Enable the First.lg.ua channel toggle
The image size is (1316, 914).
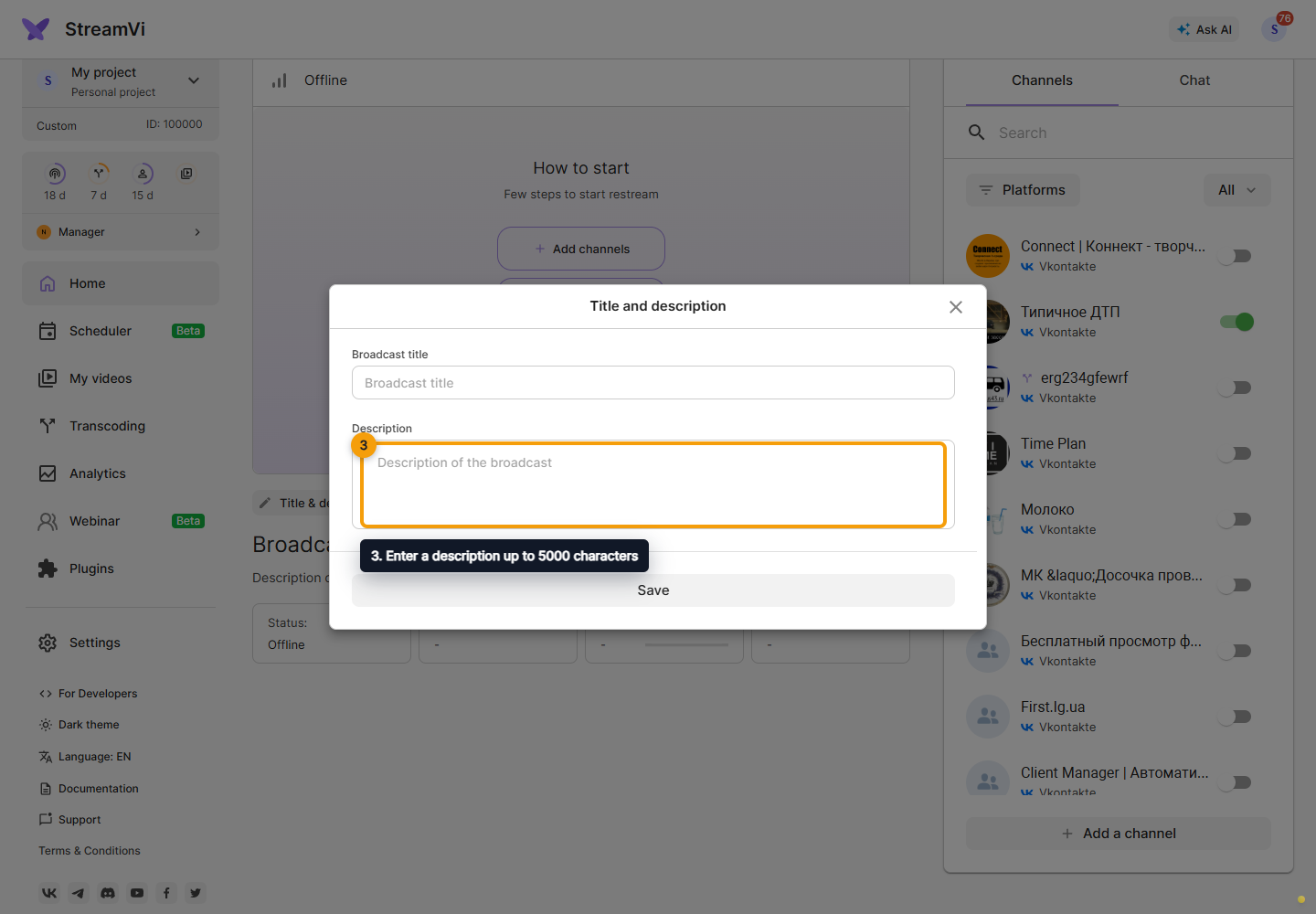pos(1236,717)
